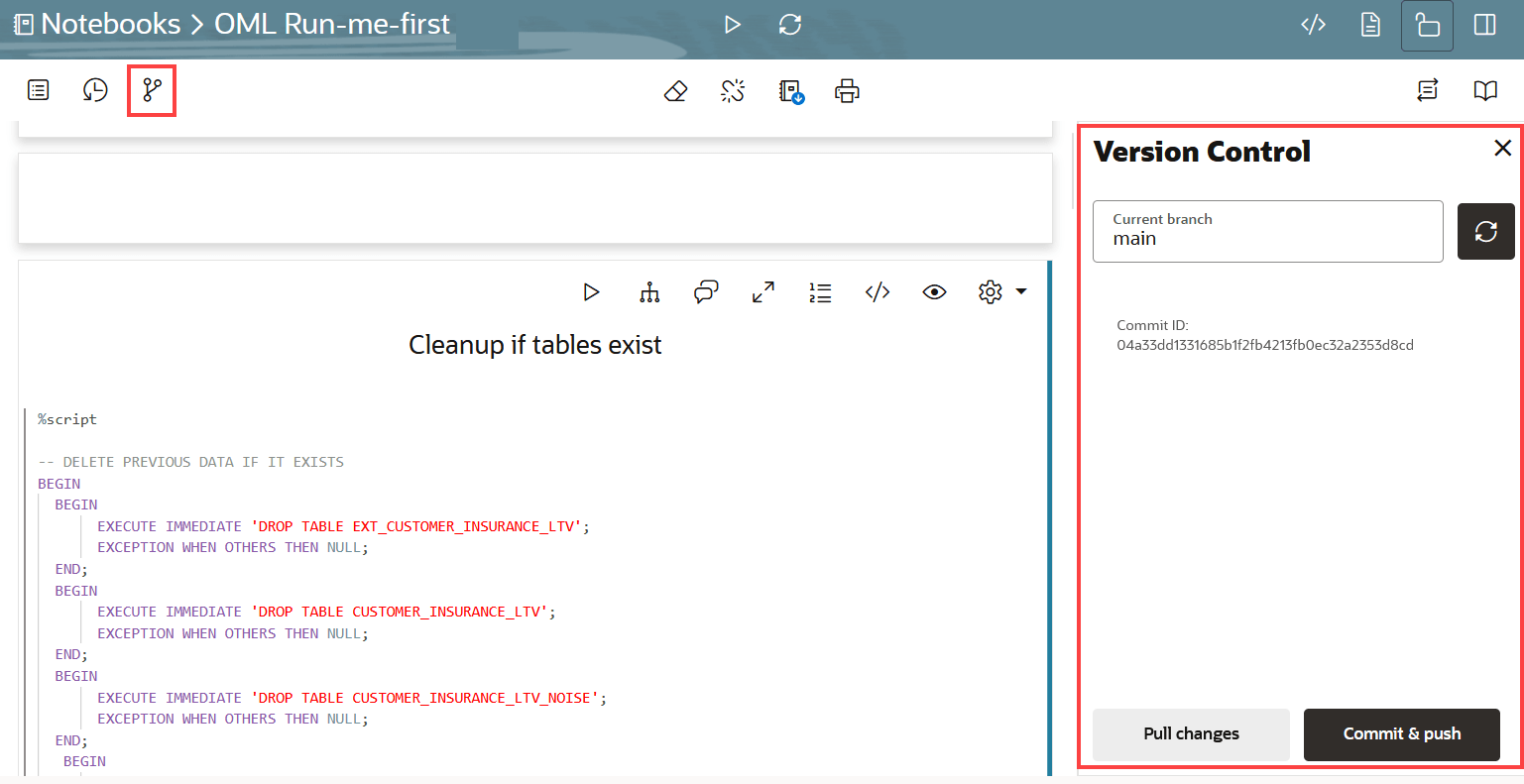Toggle line numbers in the paragraph
The image size is (1524, 784).
(x=820, y=292)
